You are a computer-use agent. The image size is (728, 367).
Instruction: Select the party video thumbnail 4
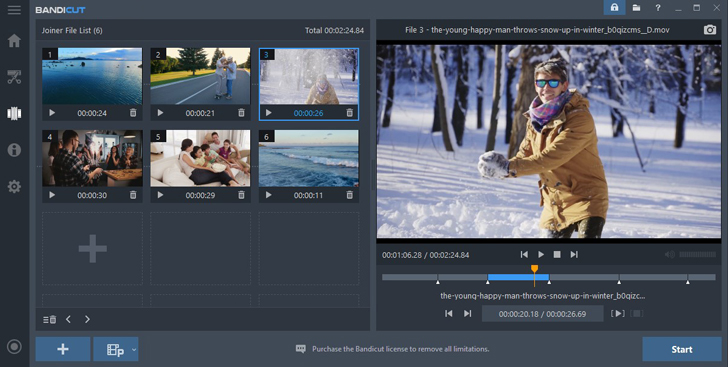(x=92, y=158)
